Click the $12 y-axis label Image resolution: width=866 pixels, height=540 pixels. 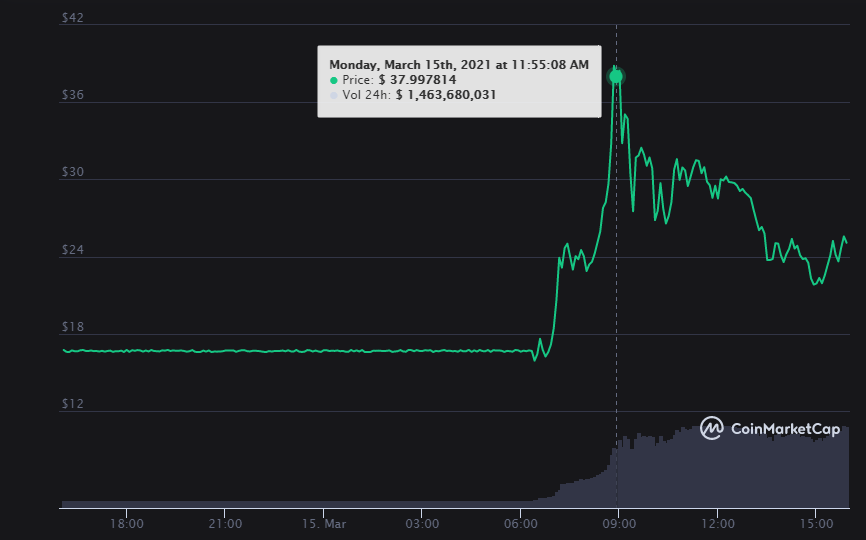(72, 404)
